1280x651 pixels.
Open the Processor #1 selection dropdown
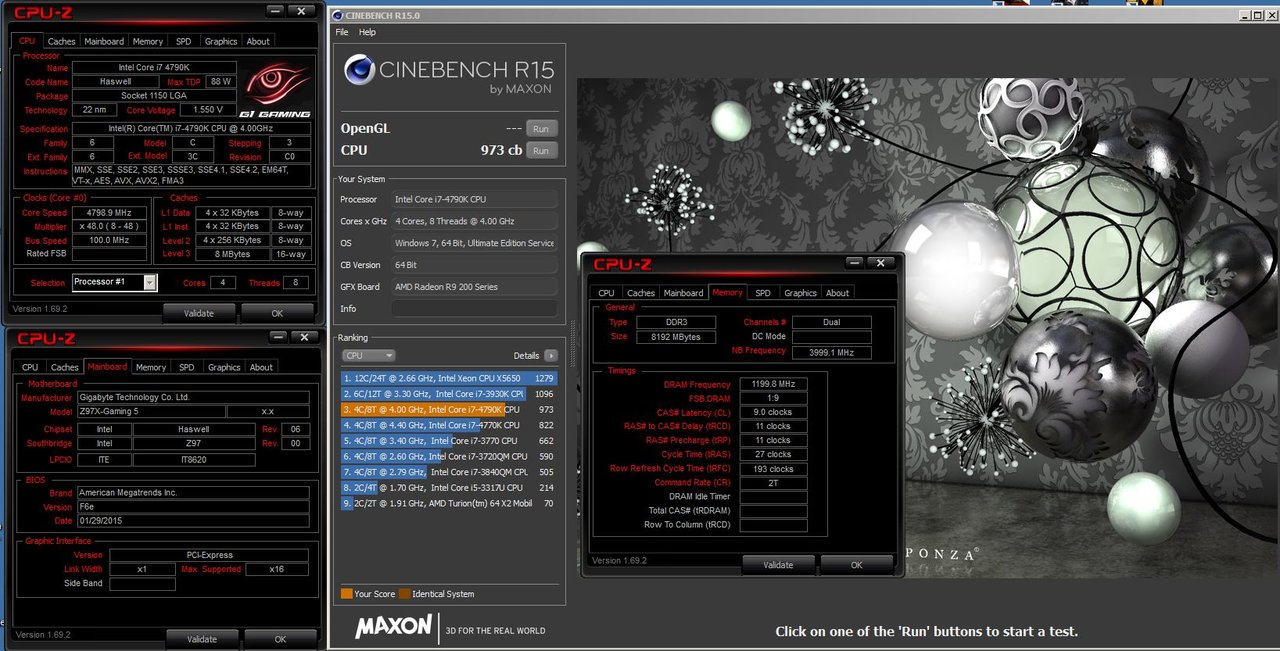pyautogui.click(x=114, y=283)
